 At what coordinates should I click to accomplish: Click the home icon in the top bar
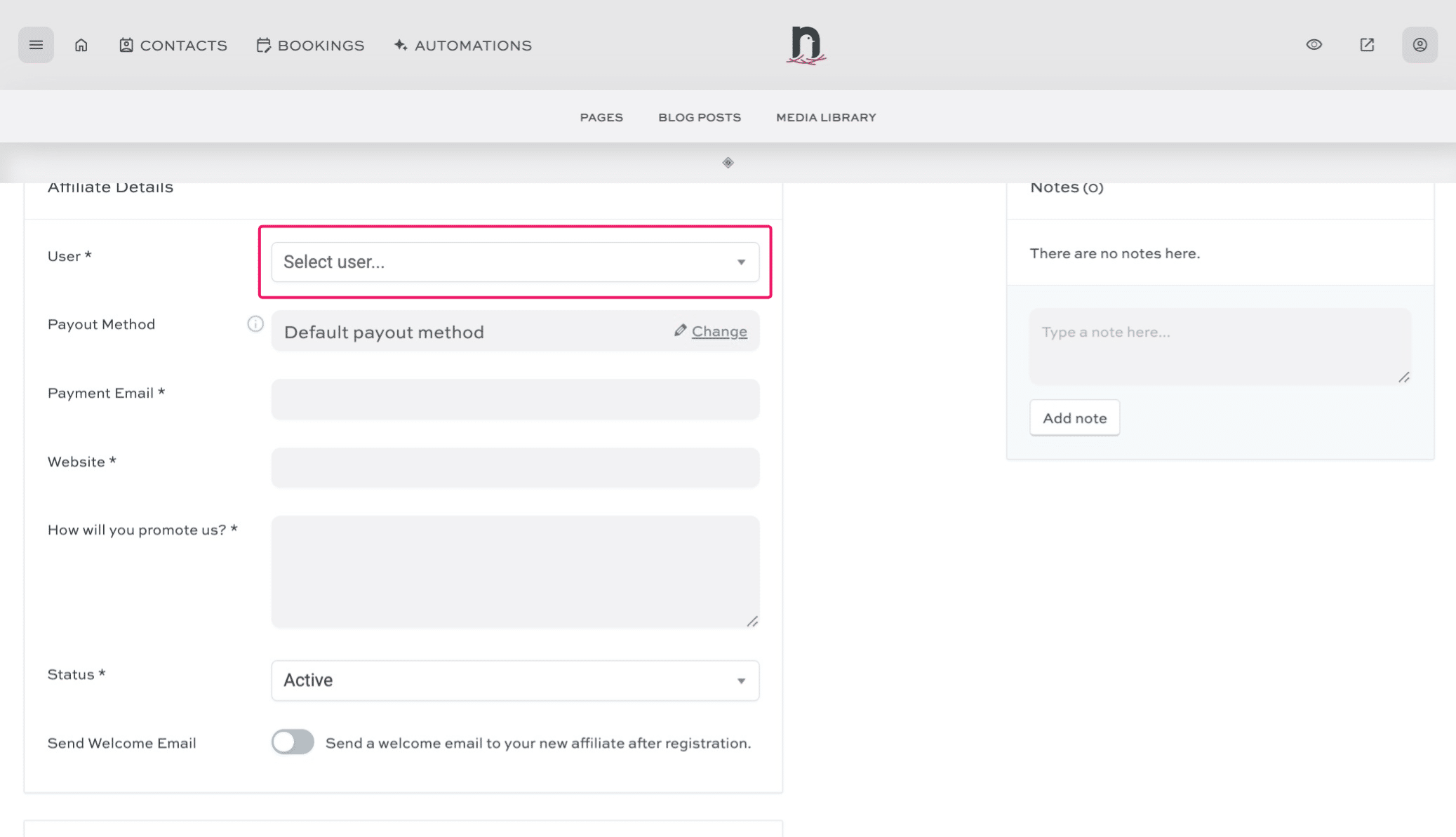point(81,44)
